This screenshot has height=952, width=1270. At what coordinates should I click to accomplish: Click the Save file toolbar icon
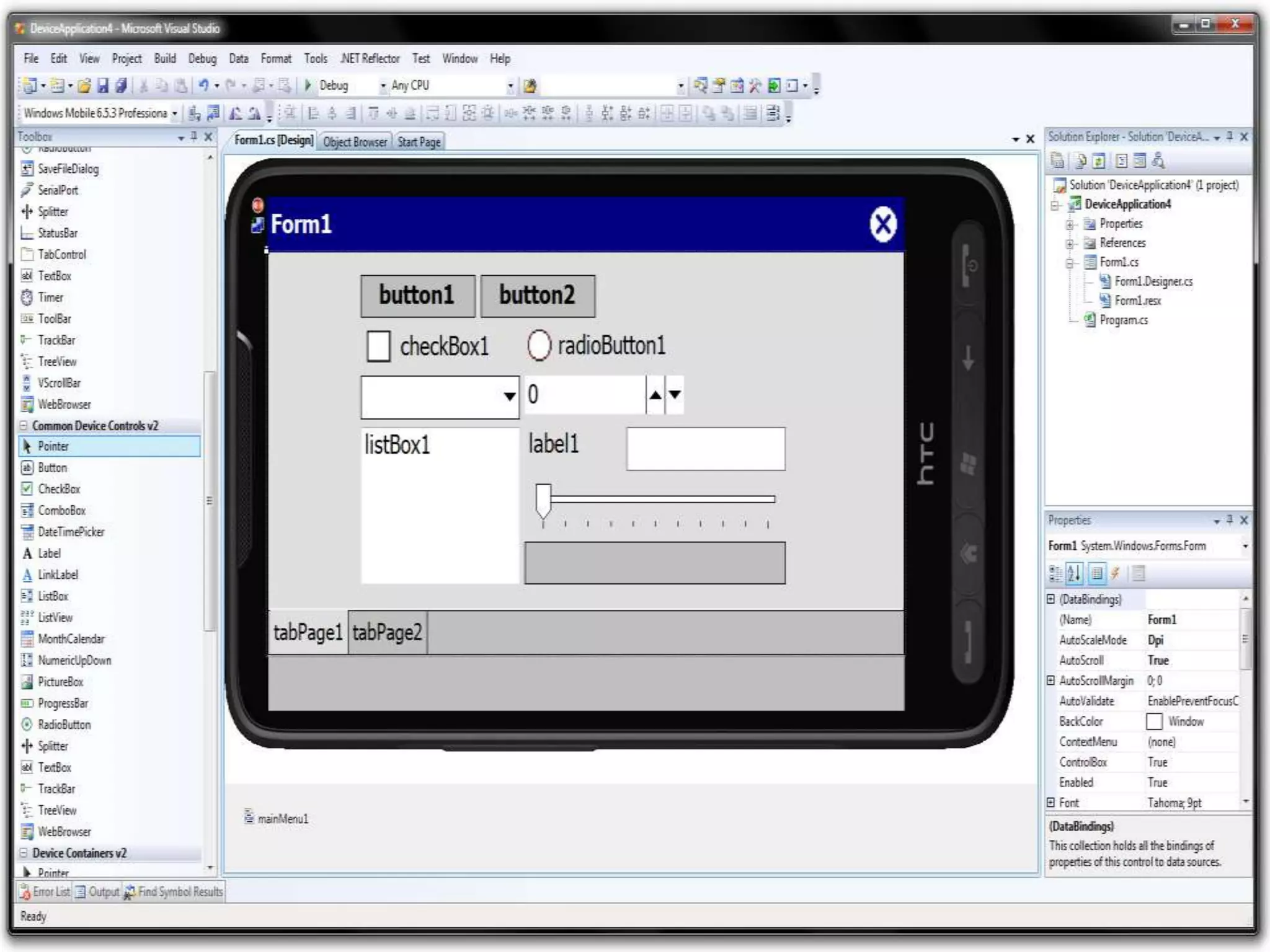[x=103, y=86]
